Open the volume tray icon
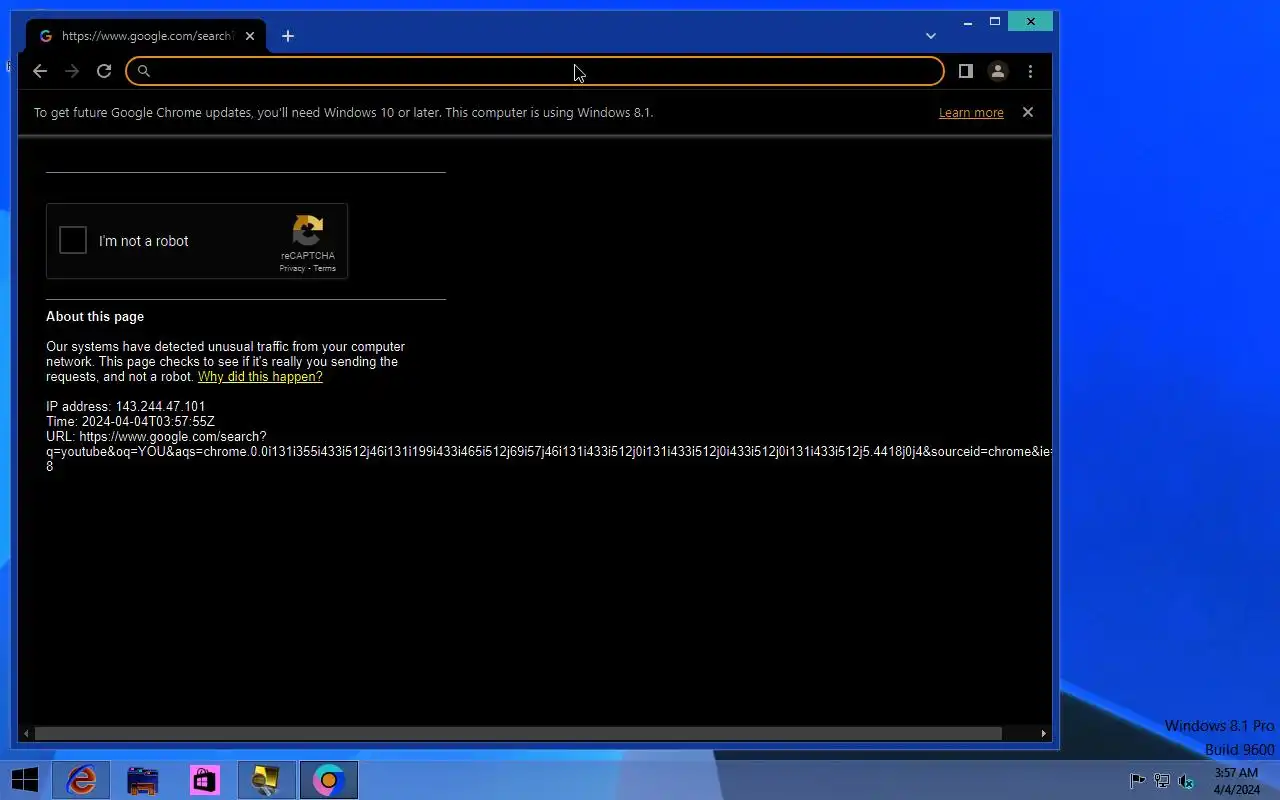 [x=1186, y=781]
